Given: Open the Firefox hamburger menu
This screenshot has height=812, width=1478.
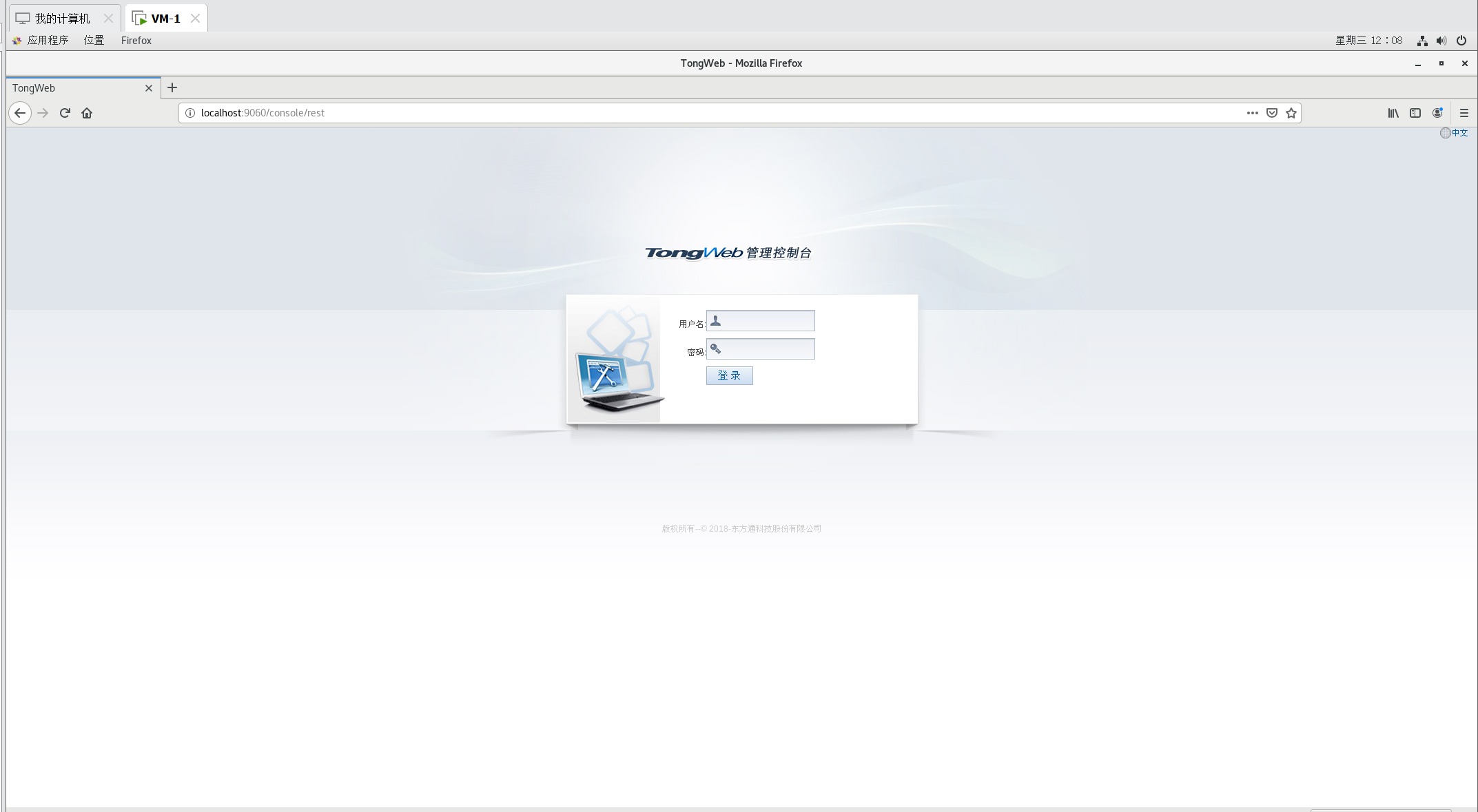Looking at the screenshot, I should [1464, 113].
